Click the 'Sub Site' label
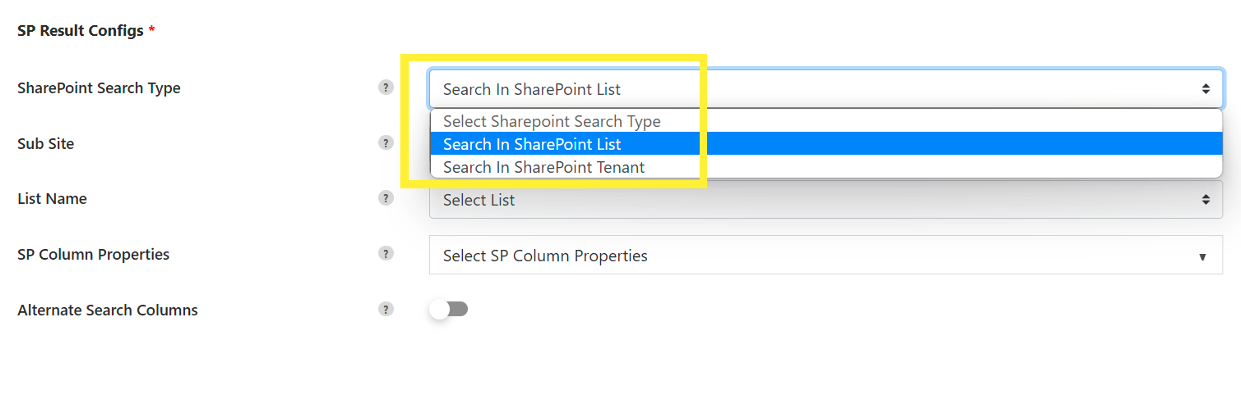This screenshot has height=396, width=1241. [45, 143]
